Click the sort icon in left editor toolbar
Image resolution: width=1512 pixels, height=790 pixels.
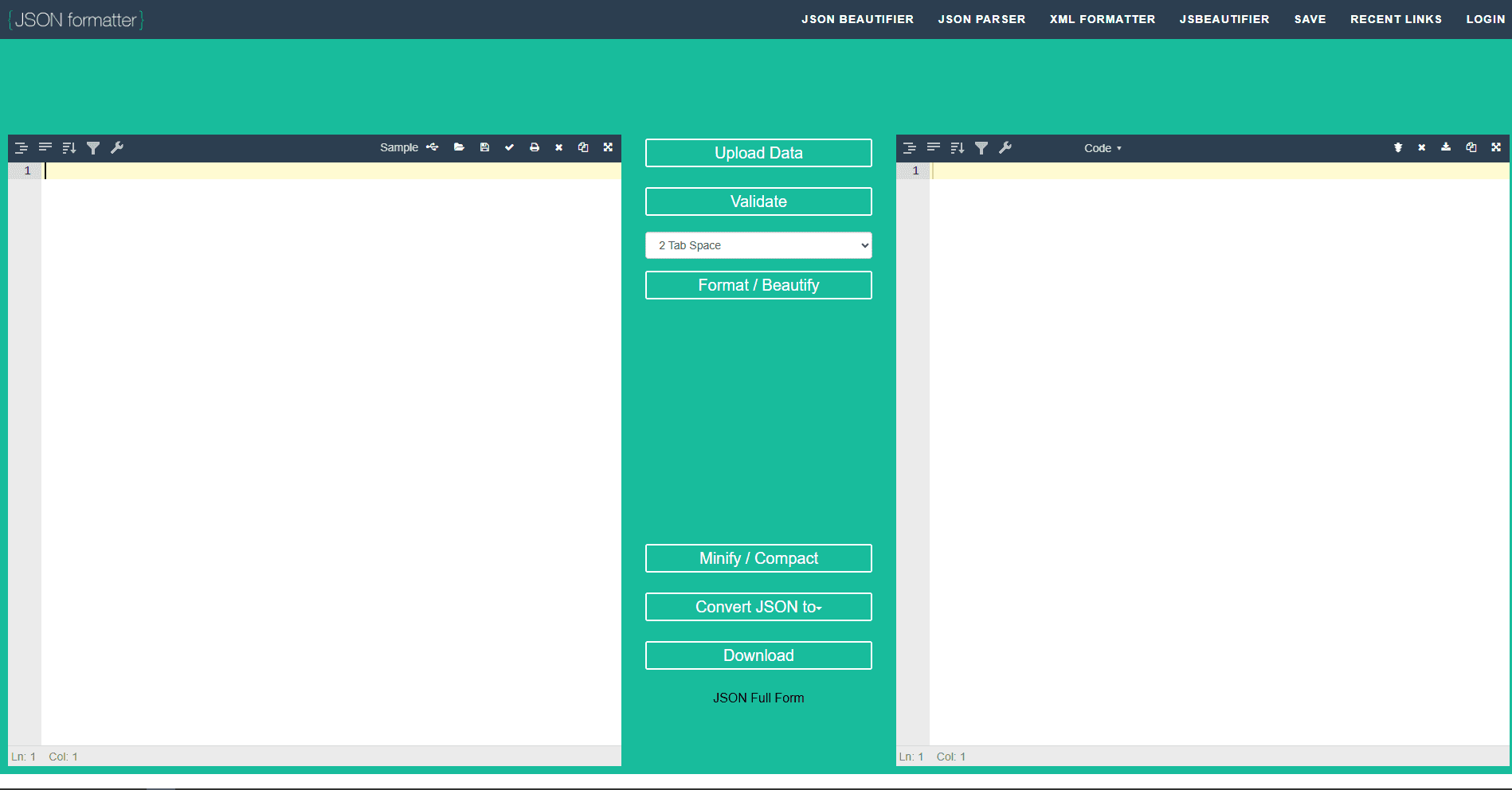69,147
